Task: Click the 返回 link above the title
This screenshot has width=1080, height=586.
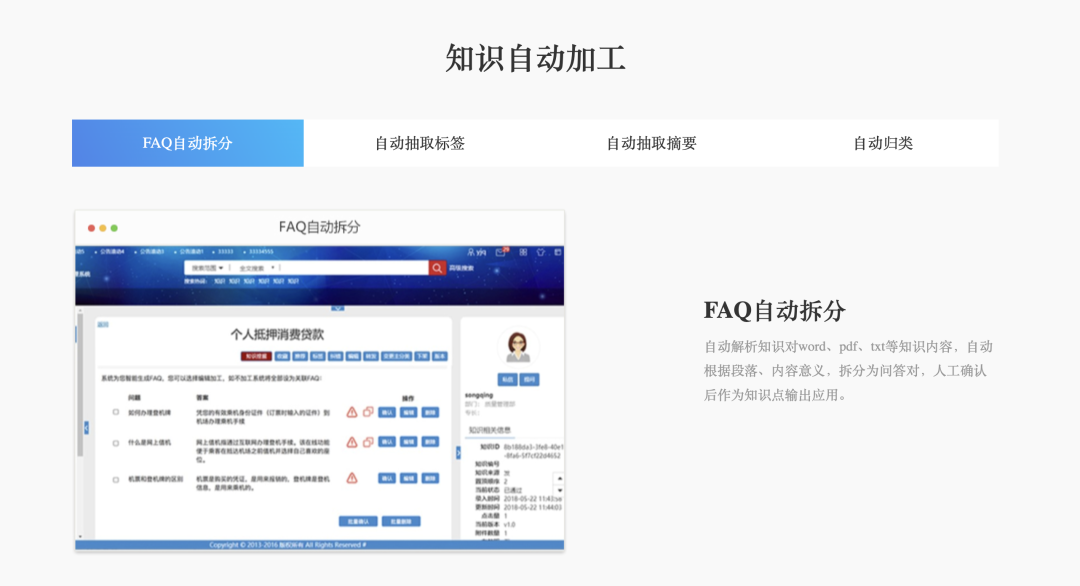Action: point(103,324)
